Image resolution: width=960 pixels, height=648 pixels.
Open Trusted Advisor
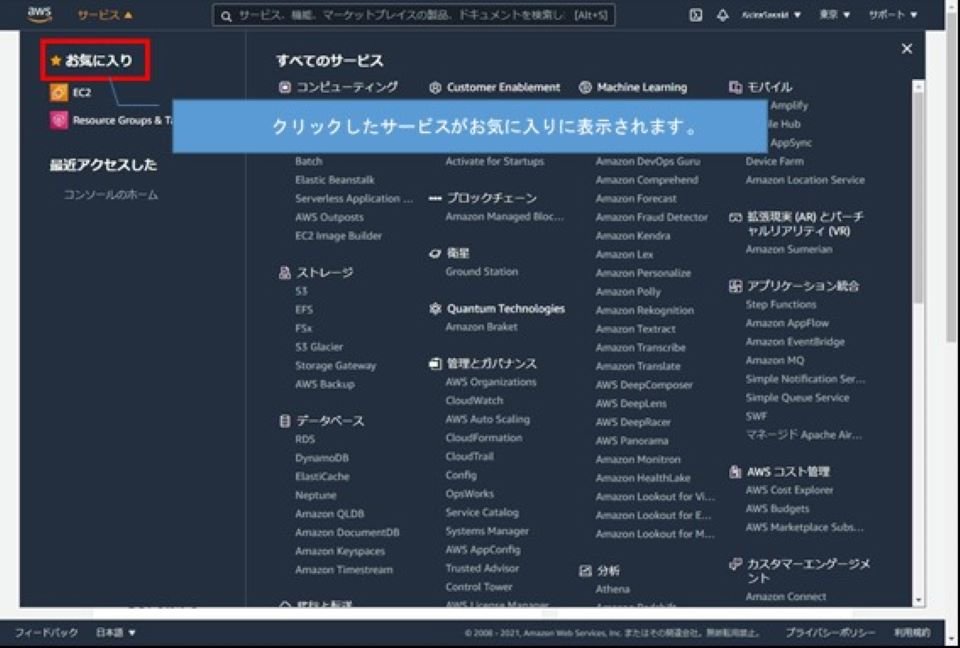[x=482, y=568]
